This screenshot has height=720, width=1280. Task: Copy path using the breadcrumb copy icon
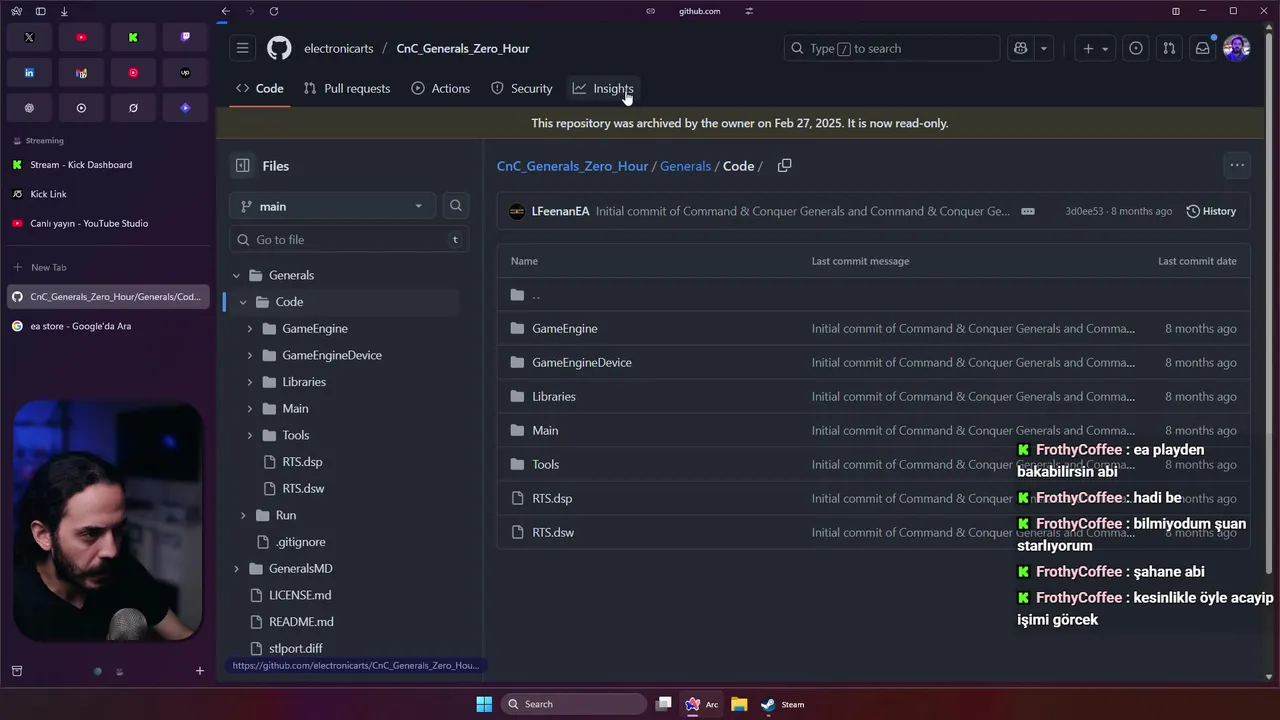[784, 166]
